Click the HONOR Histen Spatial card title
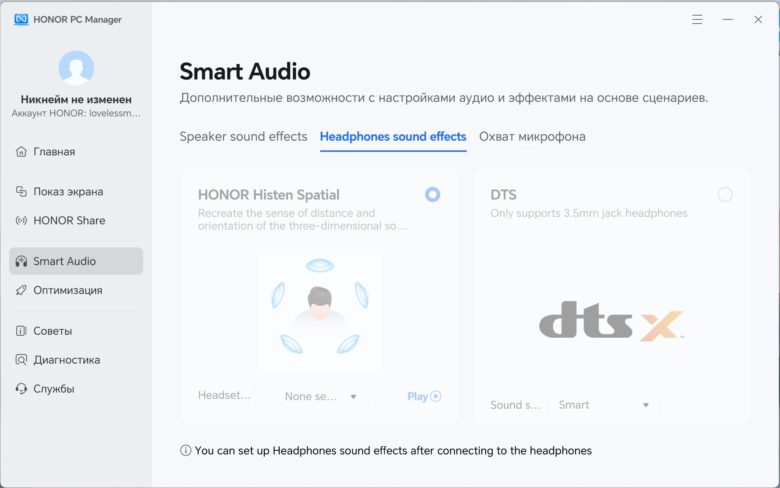780x488 pixels. (269, 195)
